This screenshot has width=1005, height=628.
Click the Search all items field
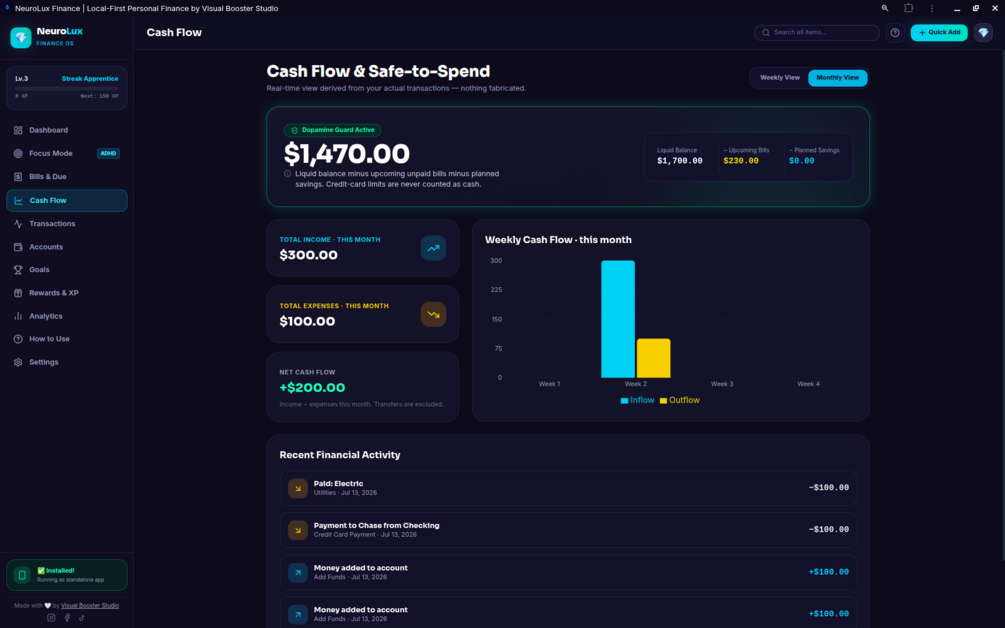click(817, 33)
